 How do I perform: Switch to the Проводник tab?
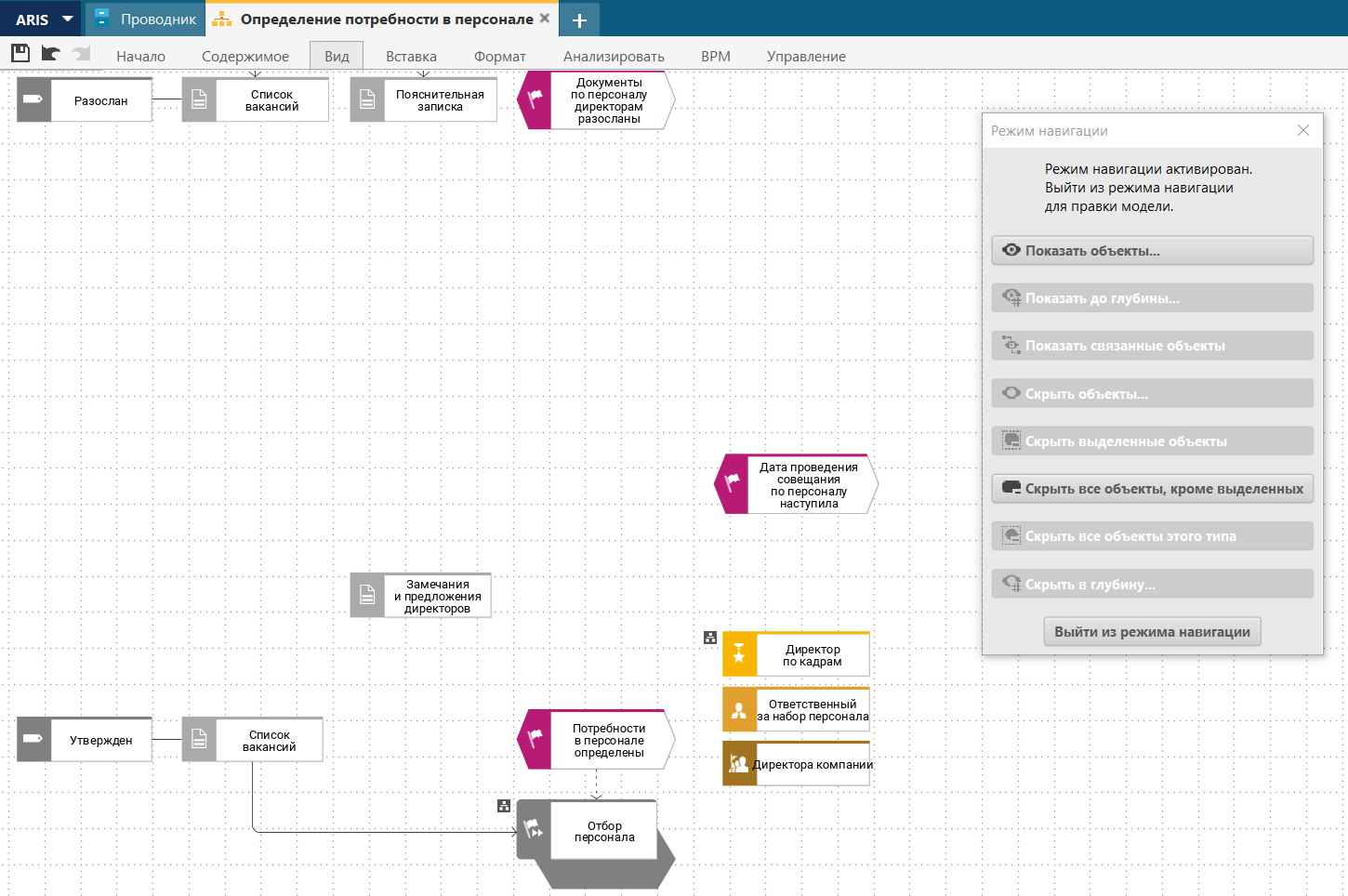[146, 19]
